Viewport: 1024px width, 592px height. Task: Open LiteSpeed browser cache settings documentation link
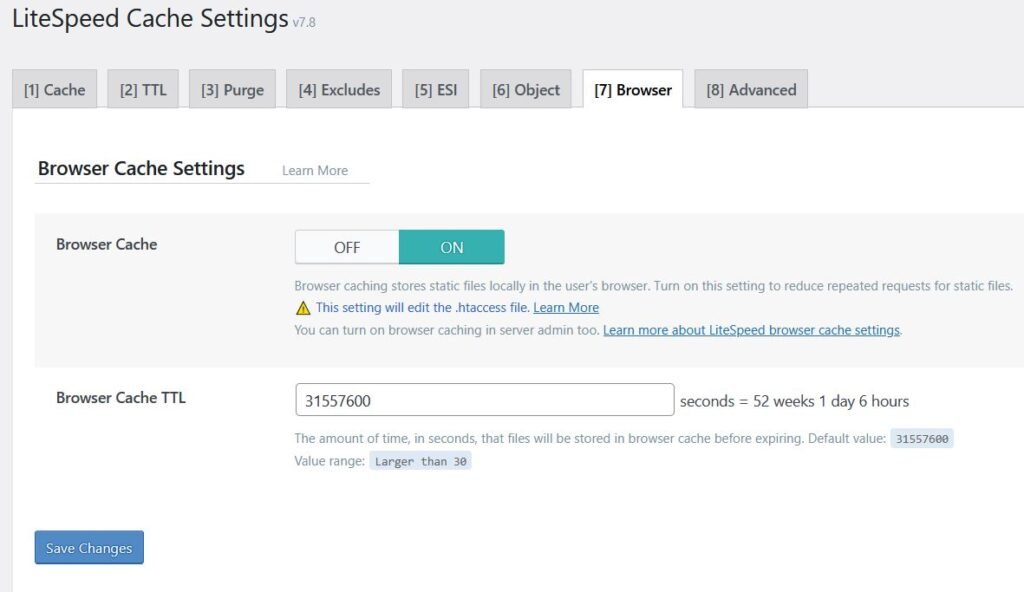(x=752, y=329)
